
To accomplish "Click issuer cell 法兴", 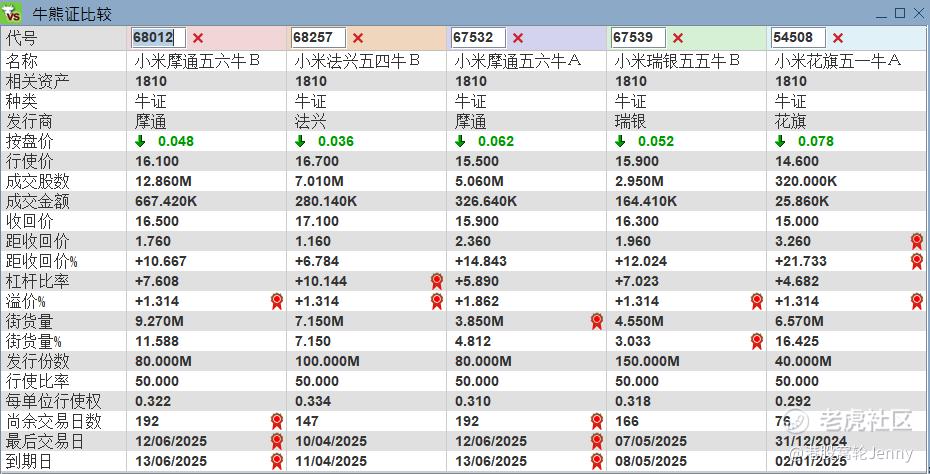I will (x=310, y=122).
